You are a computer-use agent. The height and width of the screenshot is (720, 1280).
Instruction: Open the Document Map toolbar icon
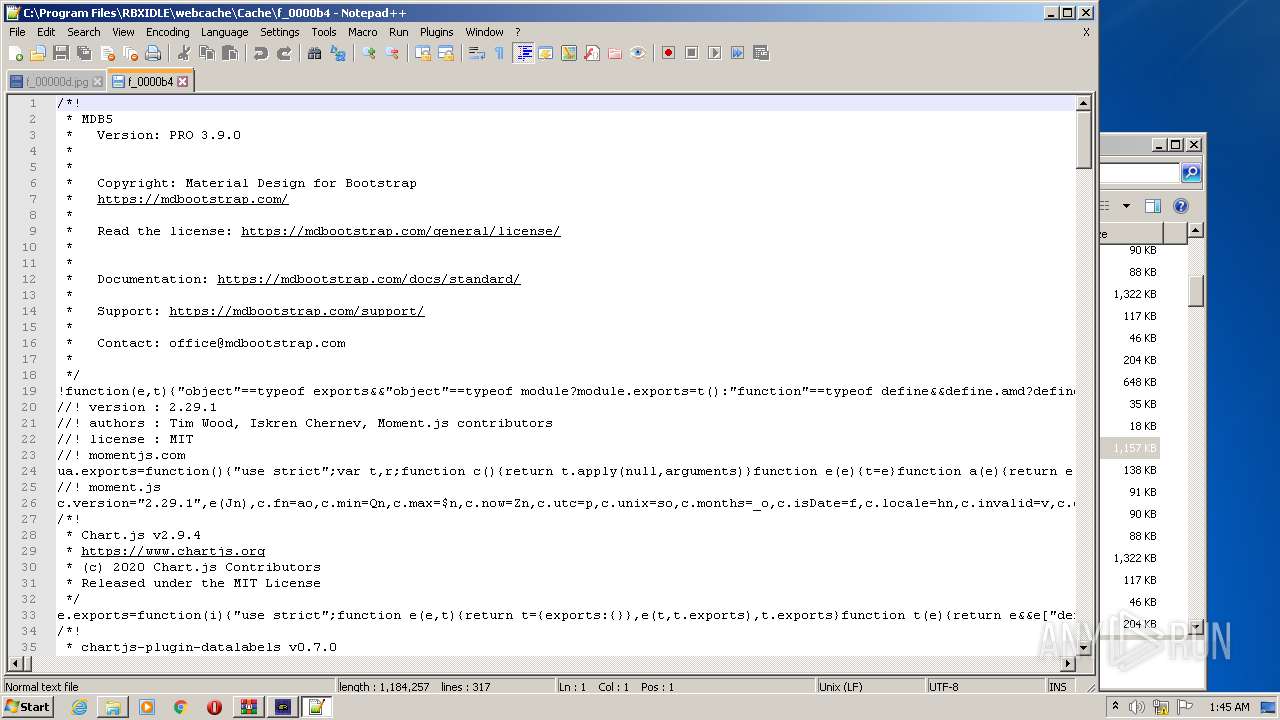tap(569, 53)
